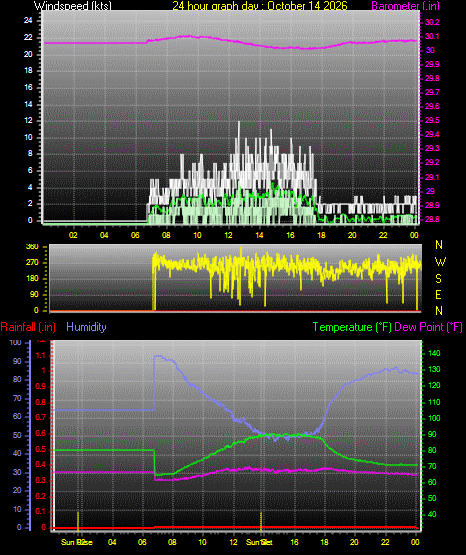Click the 360 value on the wind direction axis
The height and width of the screenshot is (555, 466).
click(32, 247)
